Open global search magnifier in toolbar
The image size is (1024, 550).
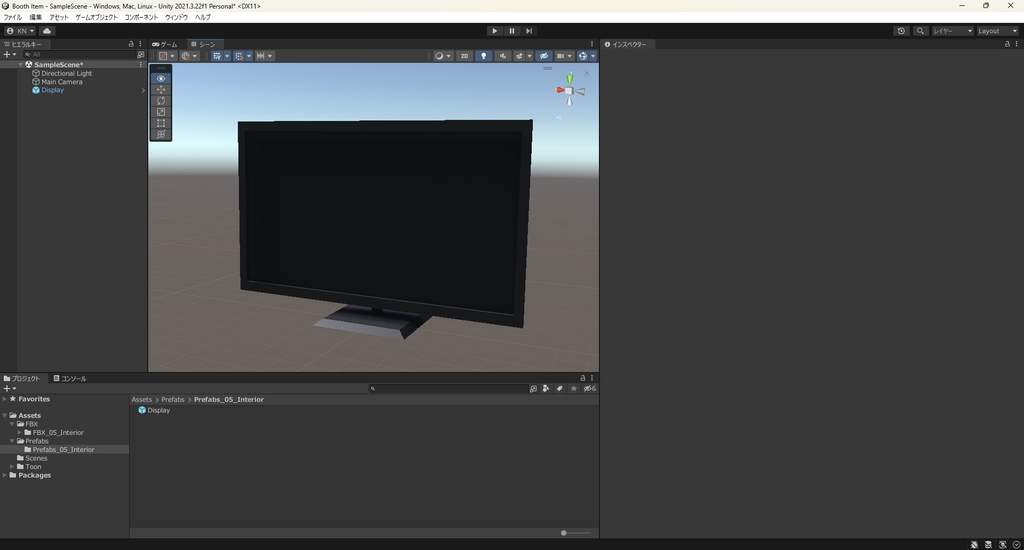[x=920, y=31]
